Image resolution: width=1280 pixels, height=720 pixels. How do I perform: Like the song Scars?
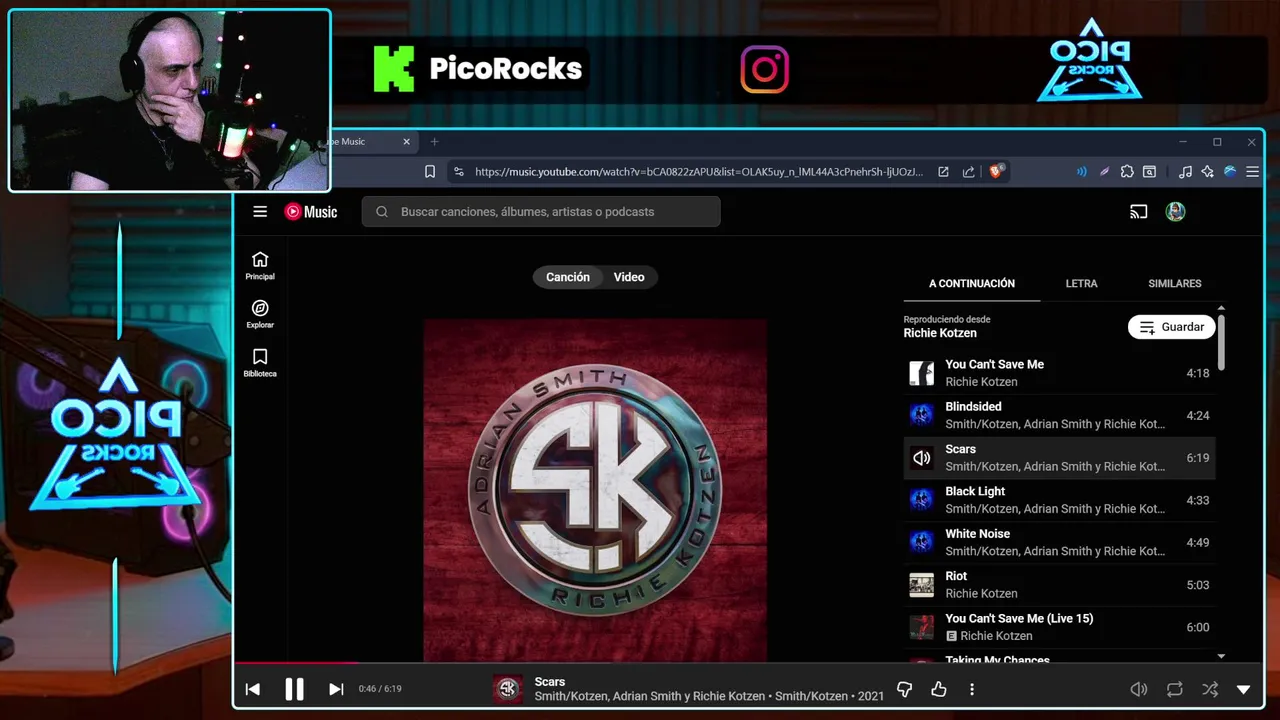[x=938, y=689]
